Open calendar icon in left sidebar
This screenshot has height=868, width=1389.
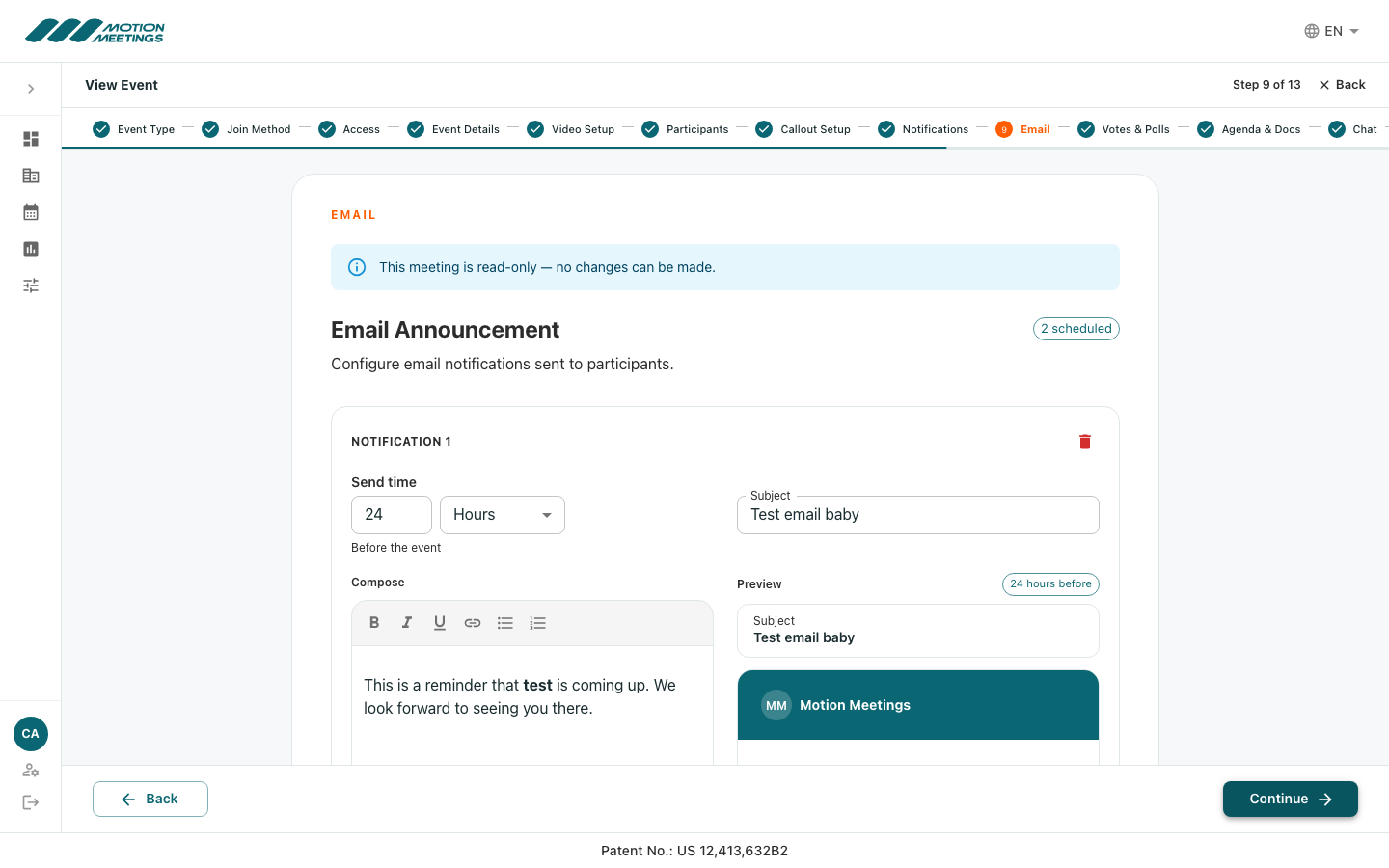click(x=31, y=212)
